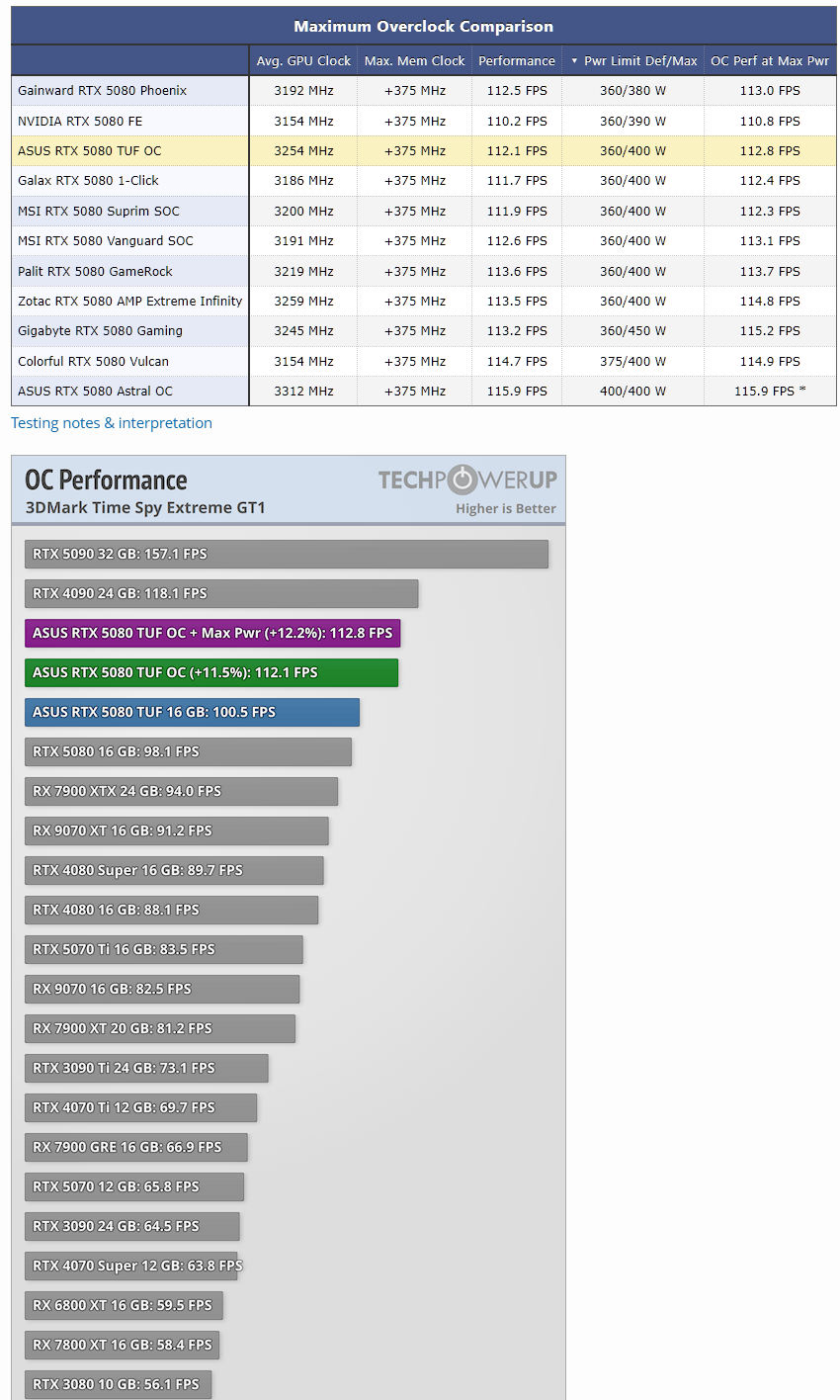Select the MSI RTX 5080 Suprim SOC row name
The image size is (840, 1400).
(99, 211)
